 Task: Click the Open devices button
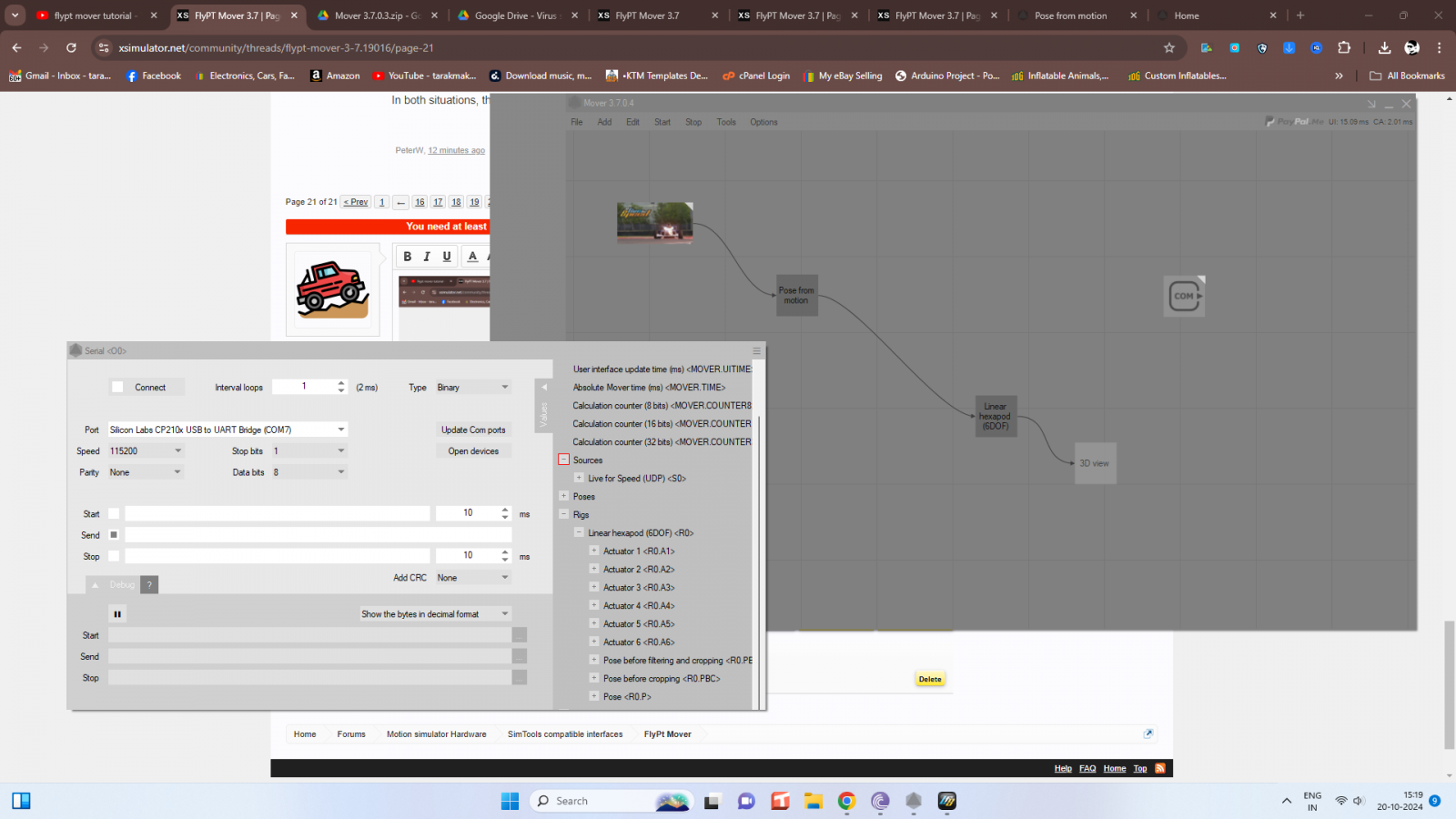tap(473, 451)
